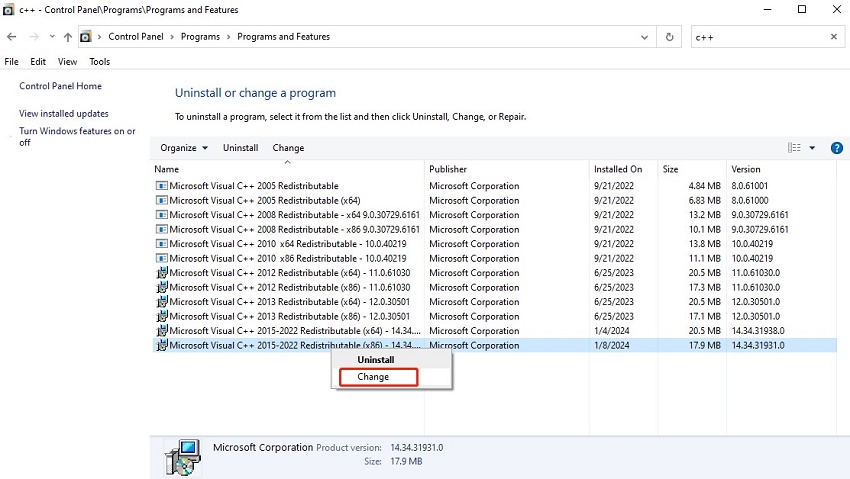Click icon of 2012 Redistributable (x86) row
Viewport: 850px width, 479px height.
click(162, 288)
